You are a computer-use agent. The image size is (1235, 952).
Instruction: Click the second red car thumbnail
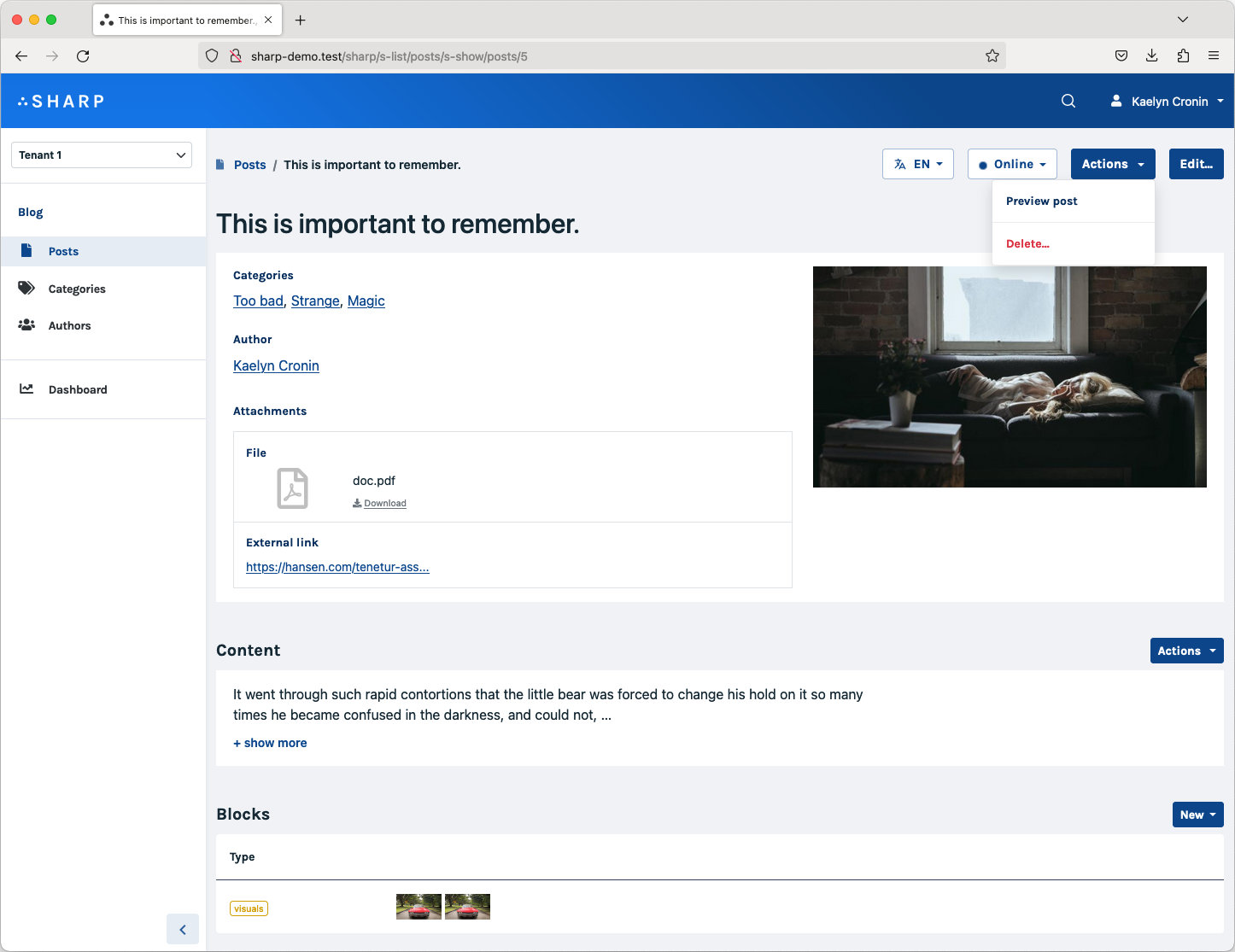click(467, 907)
